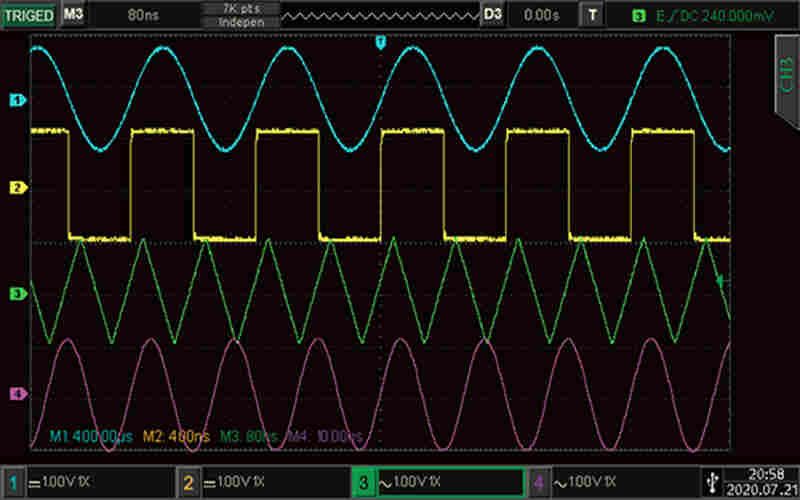Click the 0.00s delay time readout
The image size is (800, 500).
point(541,14)
